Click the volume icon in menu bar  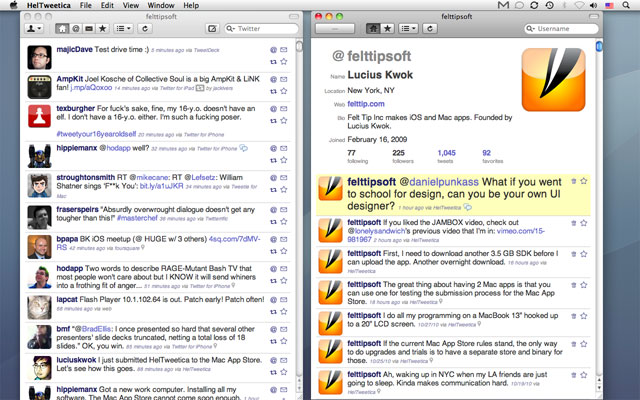pos(593,5)
